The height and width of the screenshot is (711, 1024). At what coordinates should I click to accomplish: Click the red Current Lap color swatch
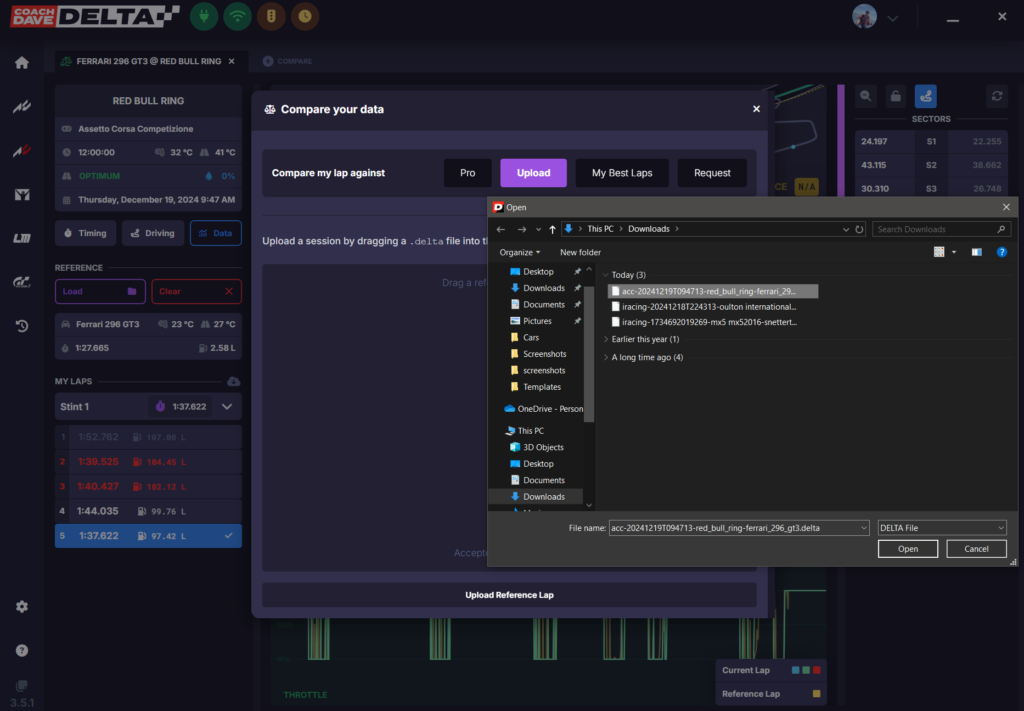(816, 671)
